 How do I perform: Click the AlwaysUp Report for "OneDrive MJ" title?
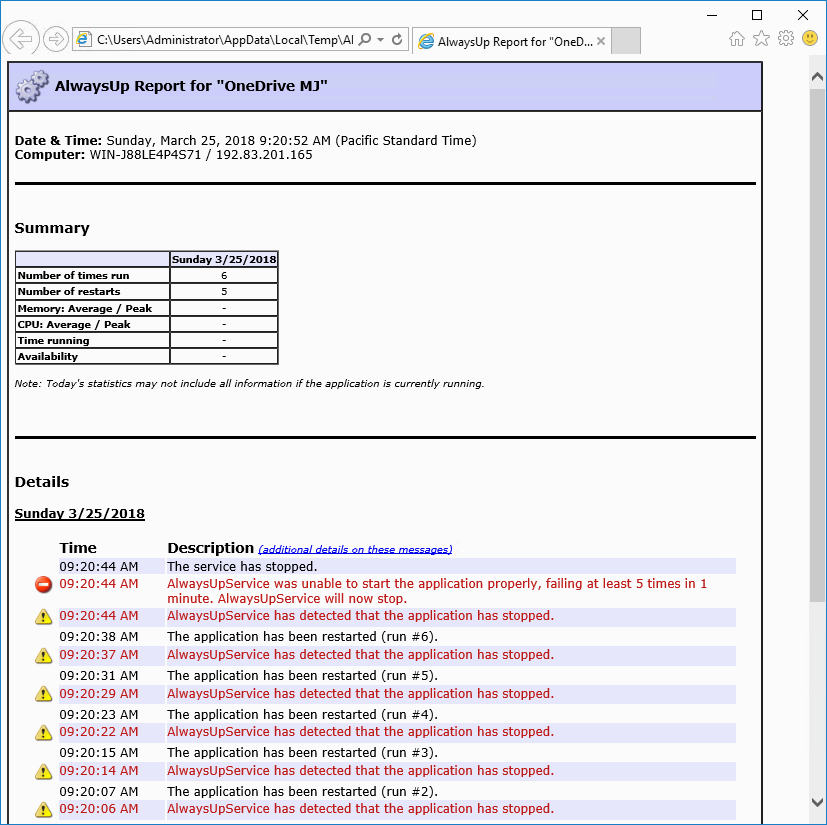pos(191,86)
